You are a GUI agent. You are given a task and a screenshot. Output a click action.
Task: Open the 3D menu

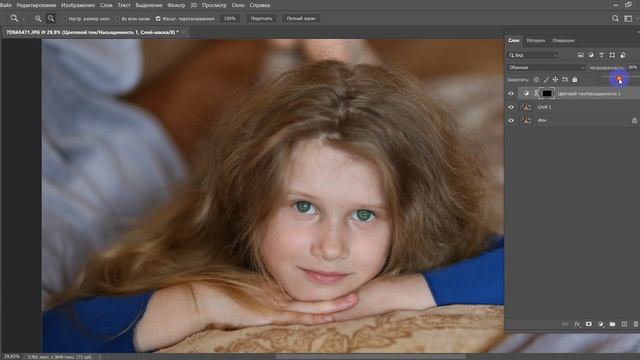[193, 5]
